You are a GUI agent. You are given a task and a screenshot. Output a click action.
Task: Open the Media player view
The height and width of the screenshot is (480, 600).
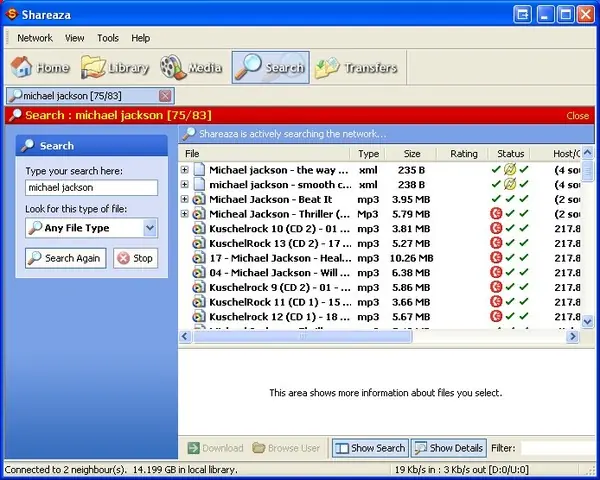tap(191, 67)
